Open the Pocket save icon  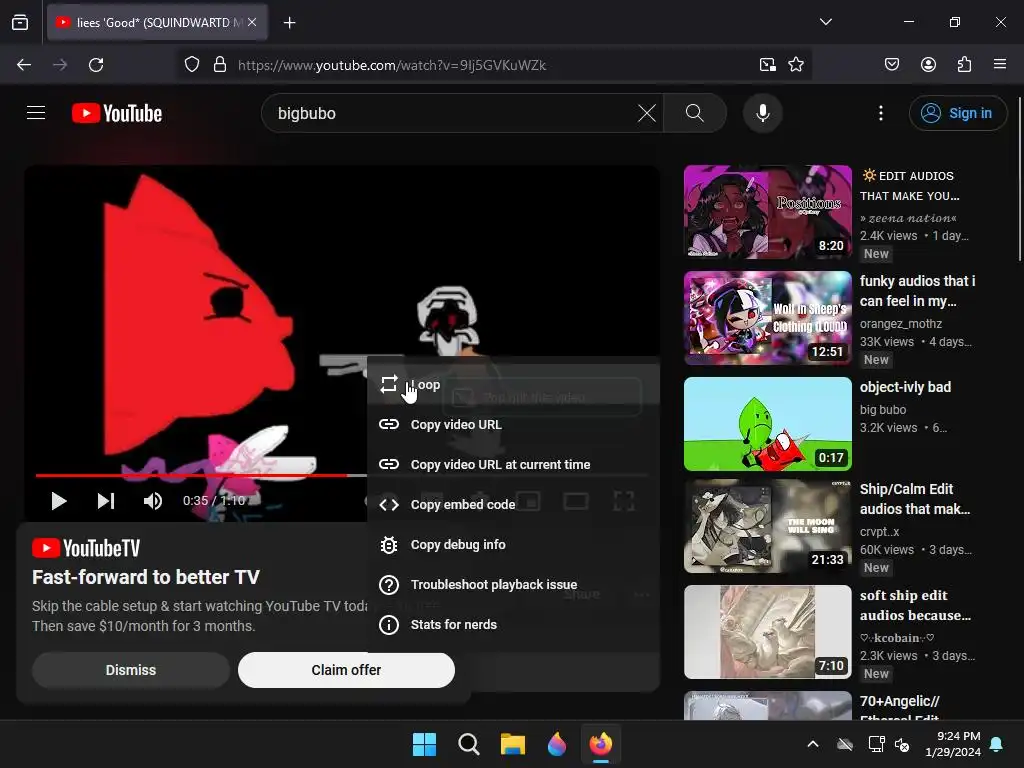click(x=891, y=65)
